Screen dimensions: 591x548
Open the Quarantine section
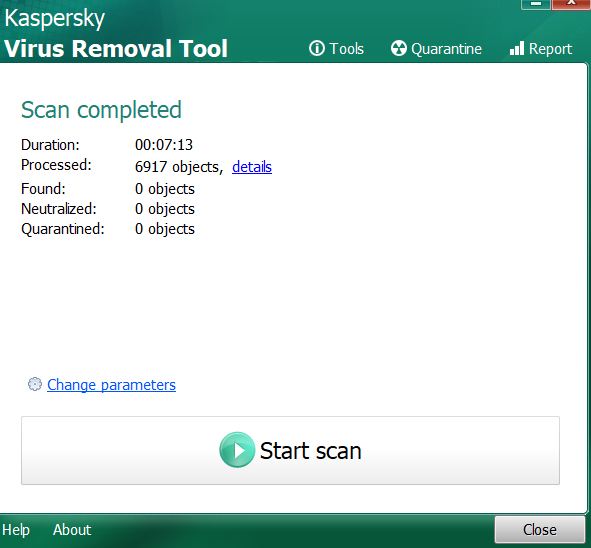point(436,49)
